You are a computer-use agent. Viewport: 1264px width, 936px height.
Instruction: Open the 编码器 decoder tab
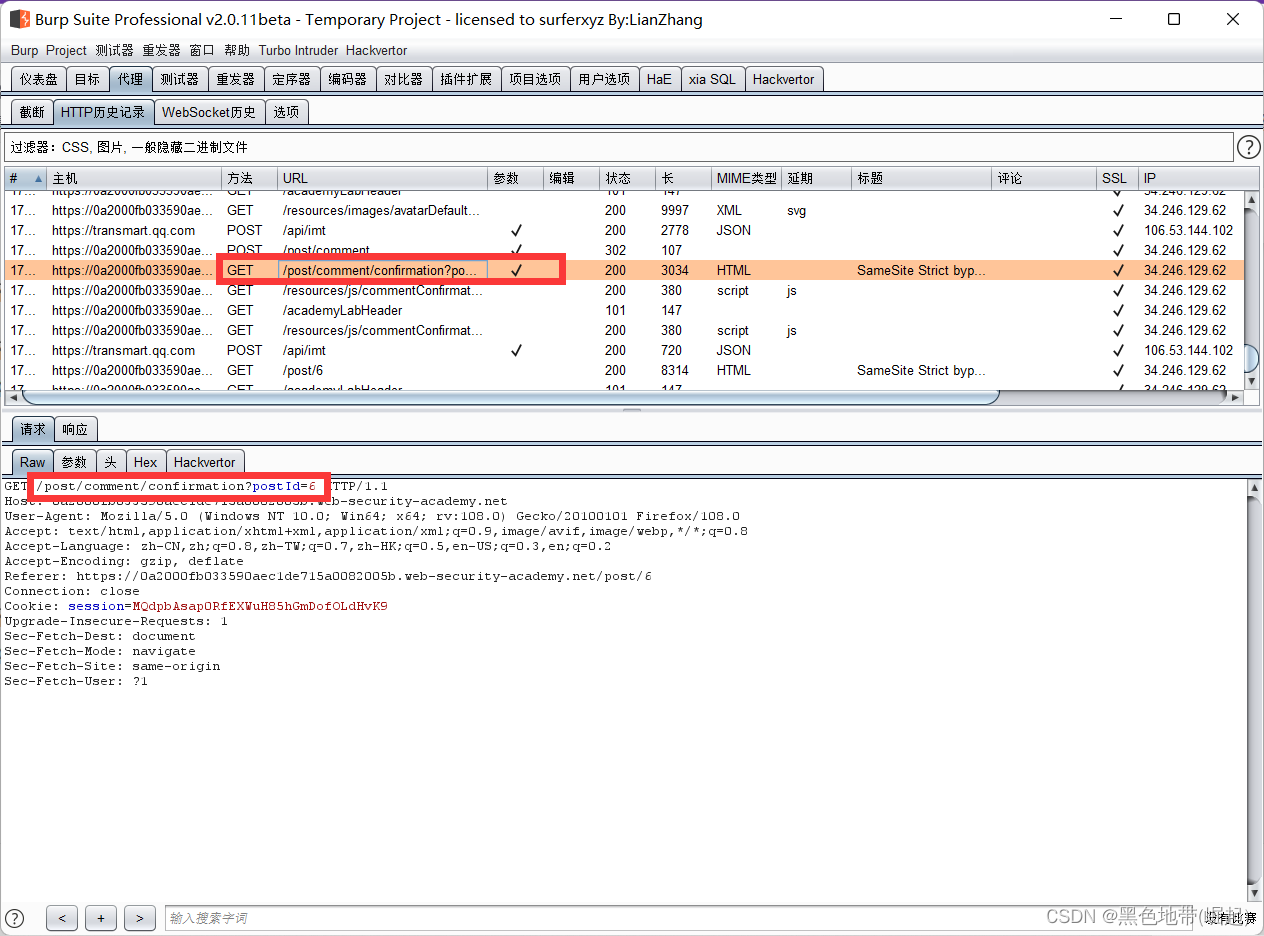(348, 79)
